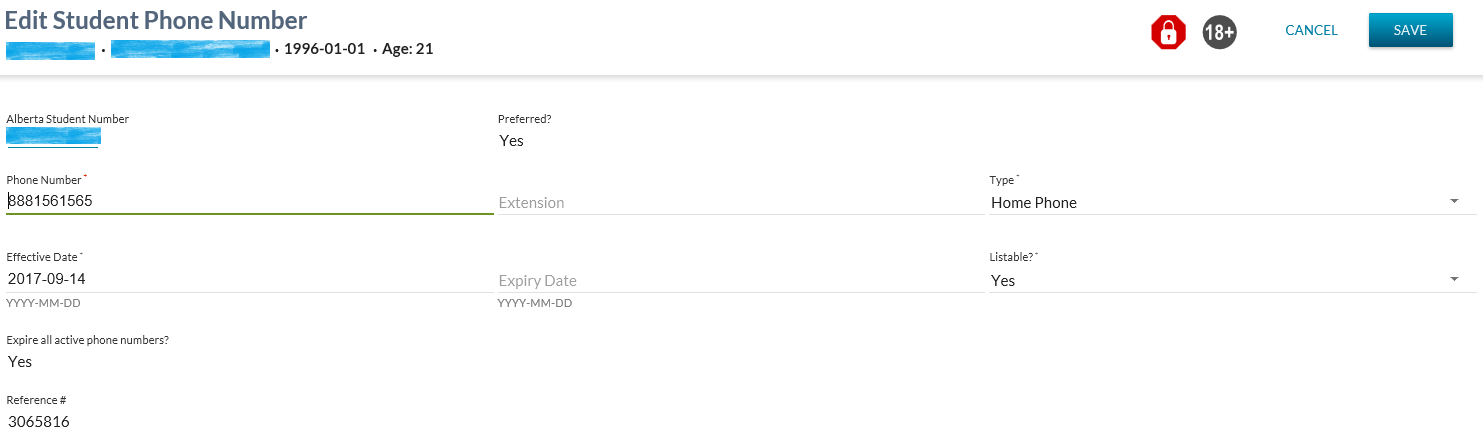Click the red lock stop-sign icon
The height and width of the screenshot is (441, 1483).
coord(1167,33)
